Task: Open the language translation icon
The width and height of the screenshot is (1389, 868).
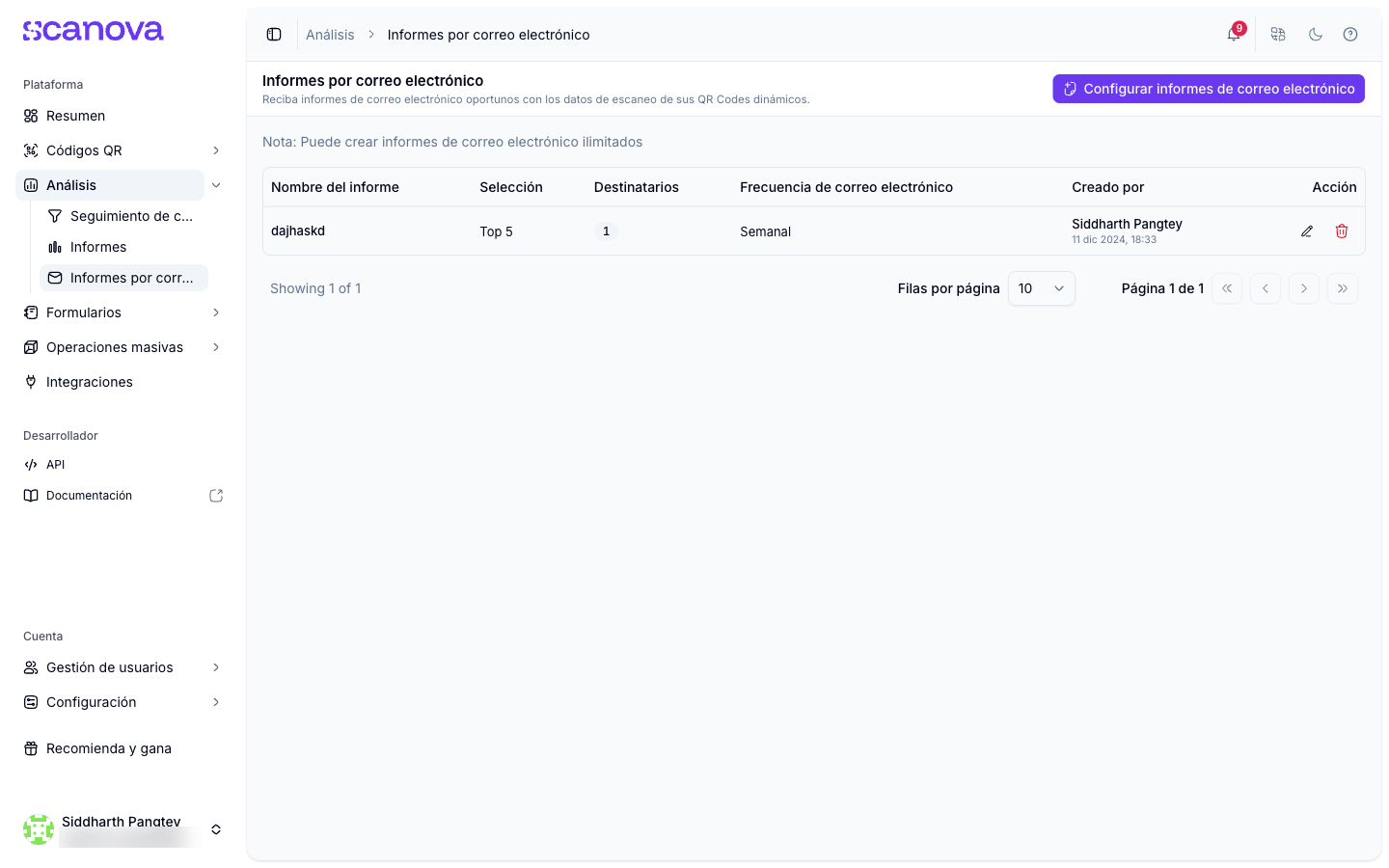Action: coord(1278,35)
